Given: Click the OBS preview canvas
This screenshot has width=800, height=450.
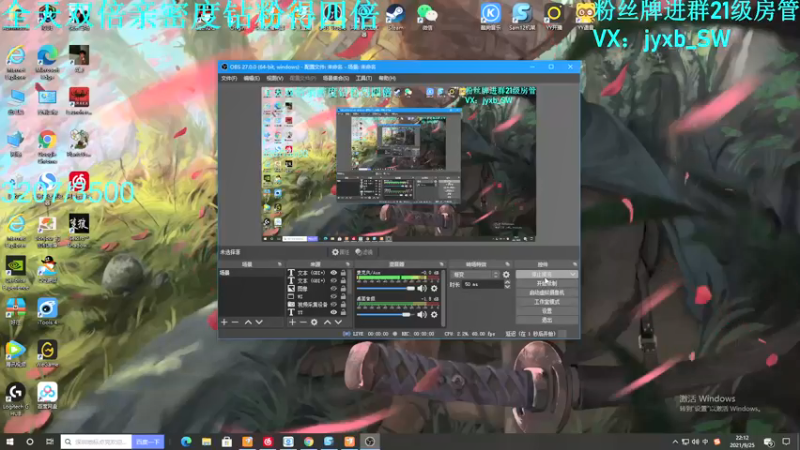Looking at the screenshot, I should 398,164.
